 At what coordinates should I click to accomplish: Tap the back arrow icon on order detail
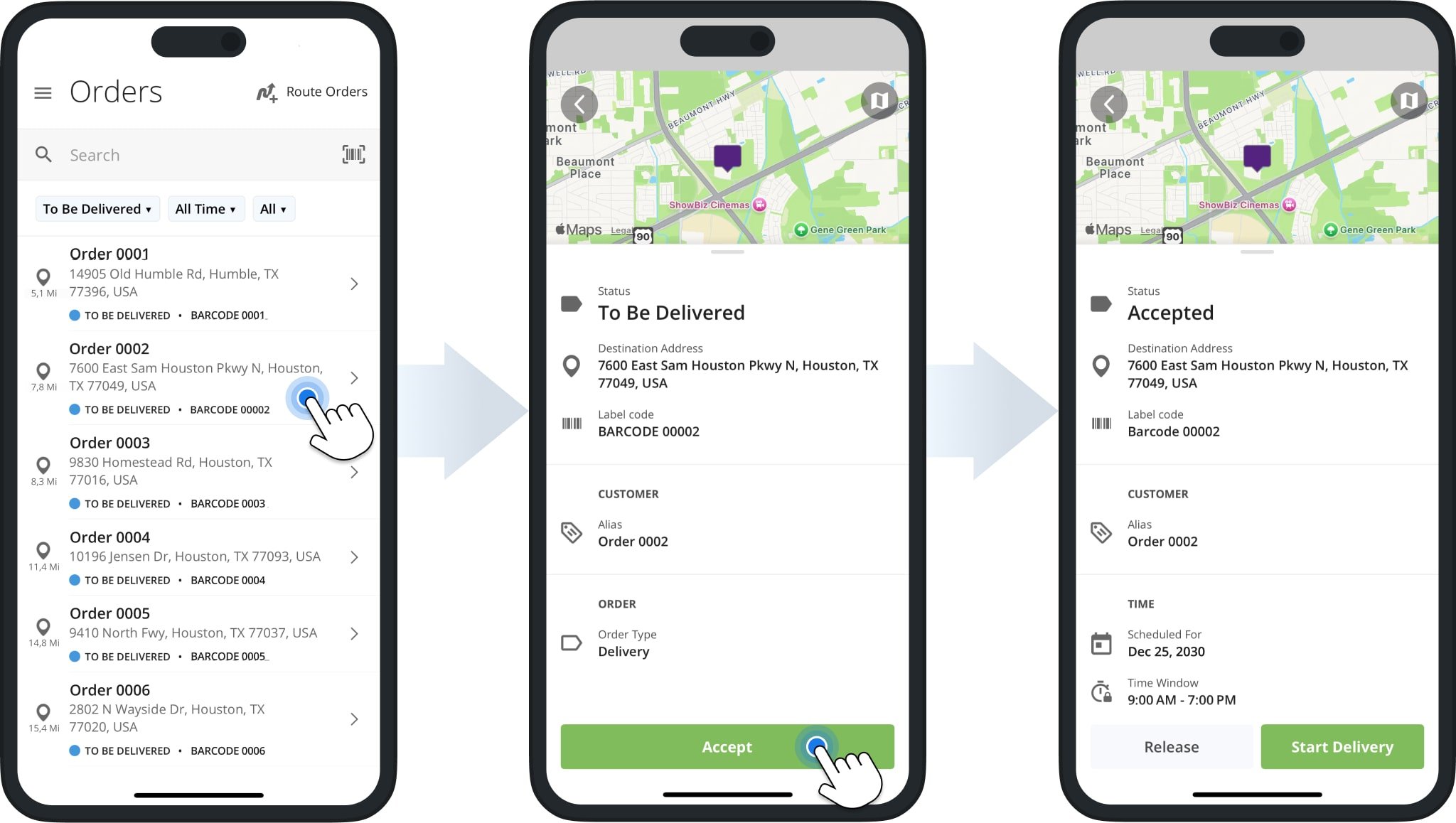click(580, 103)
